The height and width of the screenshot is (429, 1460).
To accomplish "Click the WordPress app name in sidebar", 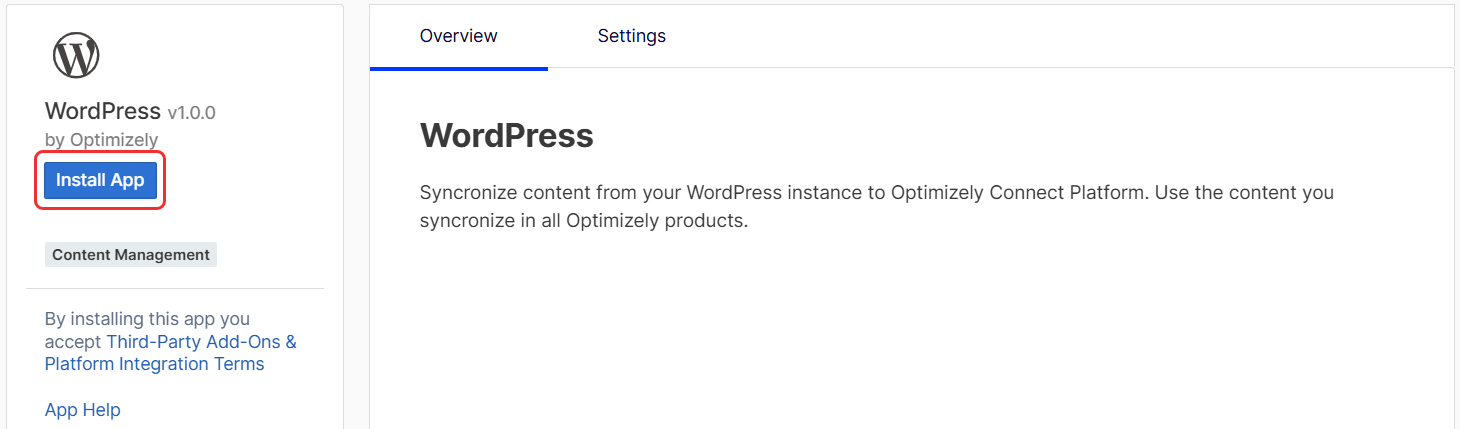I will (x=103, y=111).
